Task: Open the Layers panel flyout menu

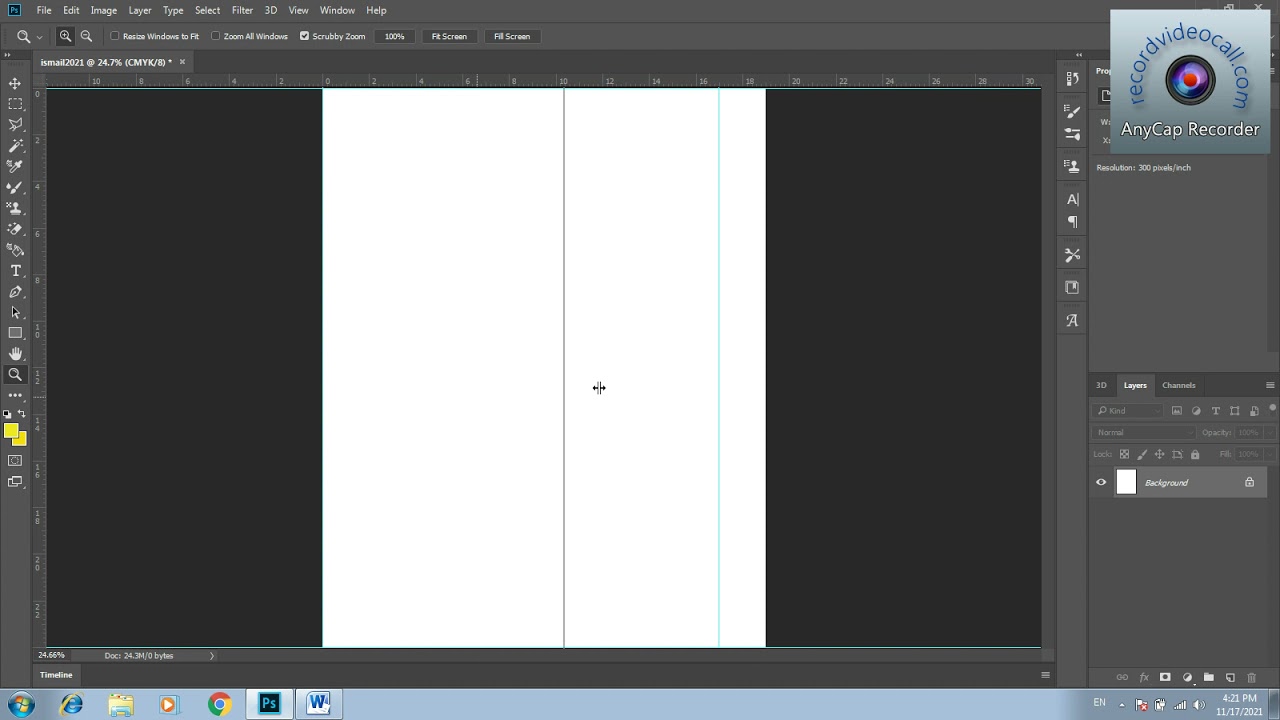Action: pos(1270,385)
